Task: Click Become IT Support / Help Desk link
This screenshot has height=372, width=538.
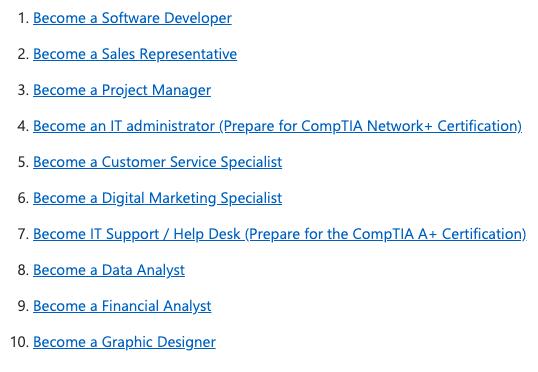Action: click(280, 234)
